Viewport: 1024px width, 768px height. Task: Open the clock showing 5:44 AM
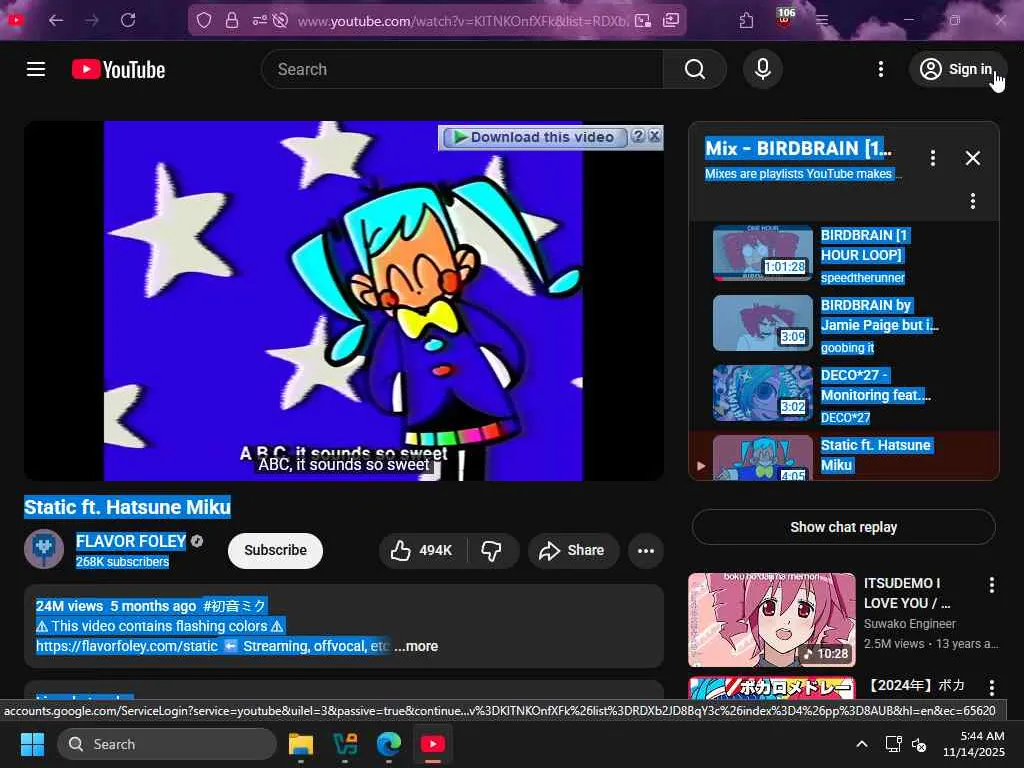click(x=973, y=744)
